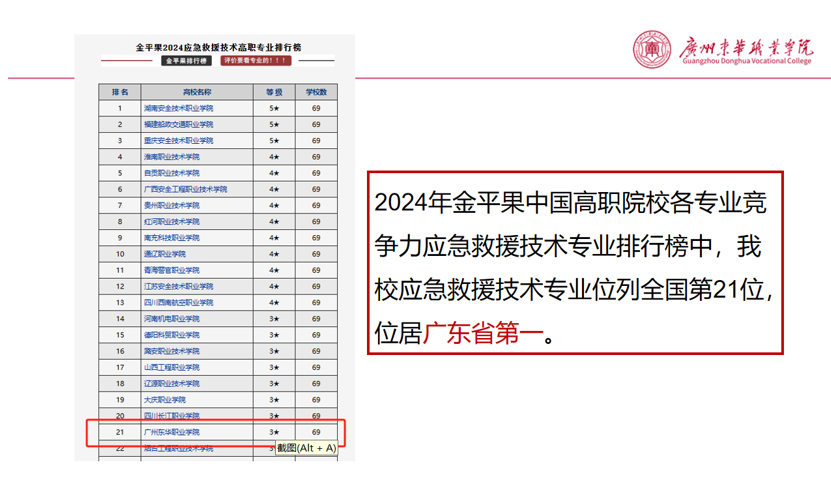The width and height of the screenshot is (831, 483).
Task: Click the 69 value in rank 1 row
Action: click(316, 108)
